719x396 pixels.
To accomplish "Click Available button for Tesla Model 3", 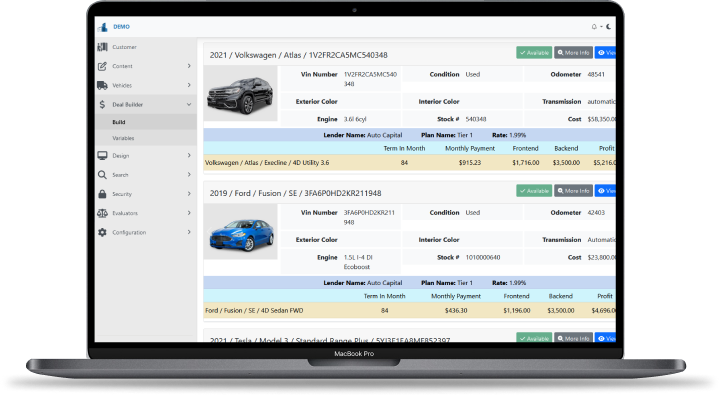I will coord(534,337).
